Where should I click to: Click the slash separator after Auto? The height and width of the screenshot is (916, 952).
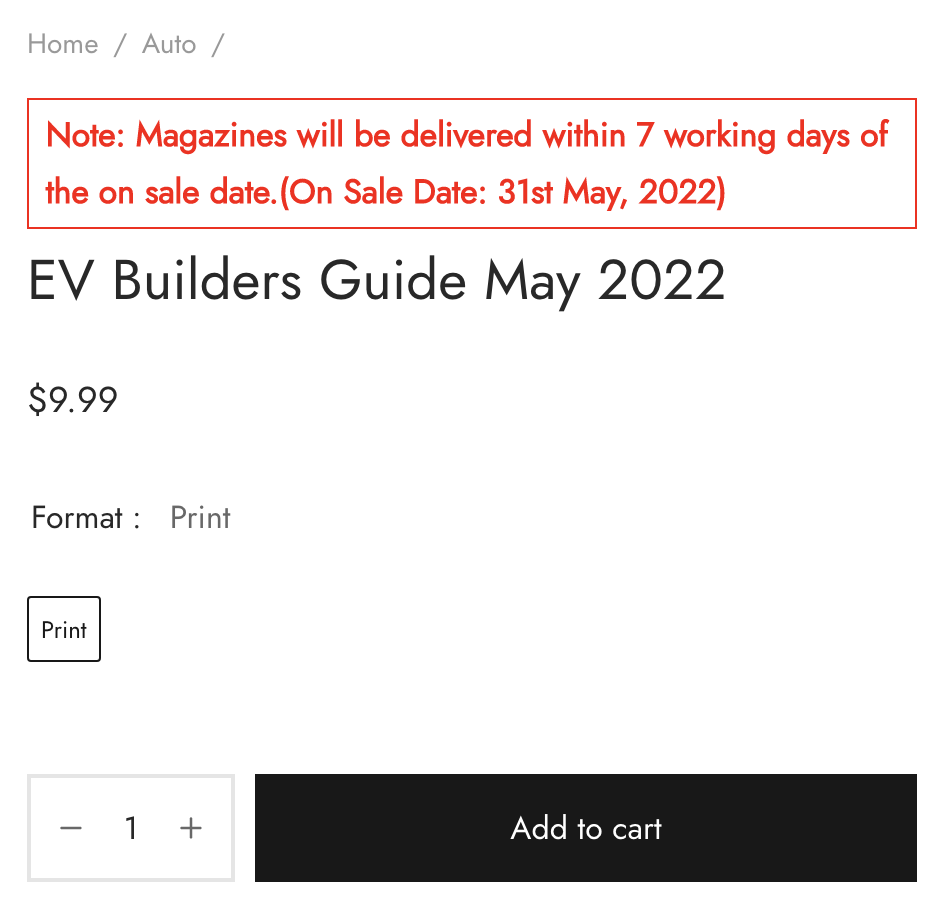pos(218,45)
